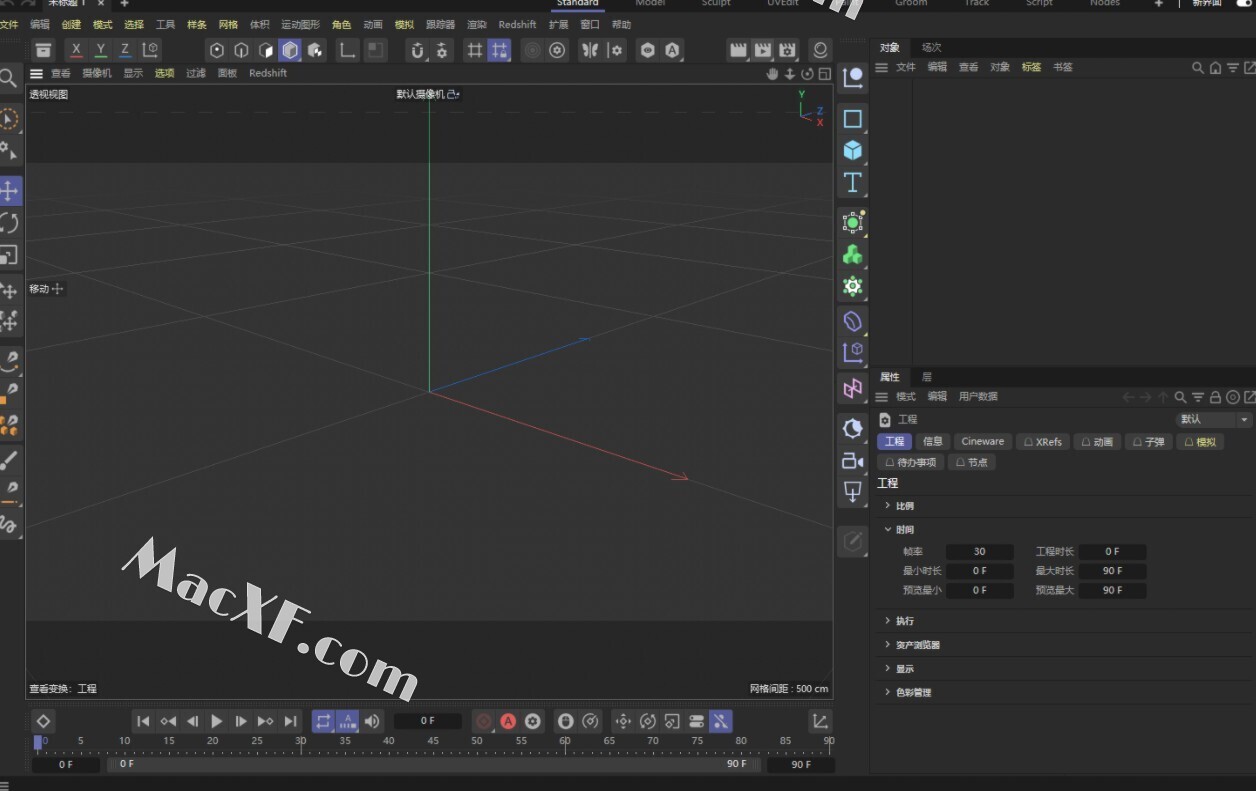This screenshot has height=791, width=1256.
Task: Click the viewport pan hand icon
Action: [772, 74]
